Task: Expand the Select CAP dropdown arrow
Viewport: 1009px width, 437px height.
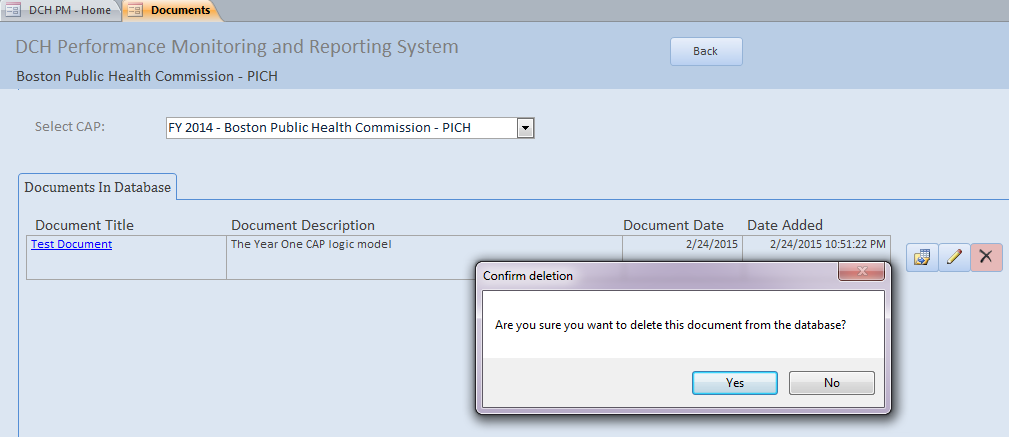Action: pos(526,128)
